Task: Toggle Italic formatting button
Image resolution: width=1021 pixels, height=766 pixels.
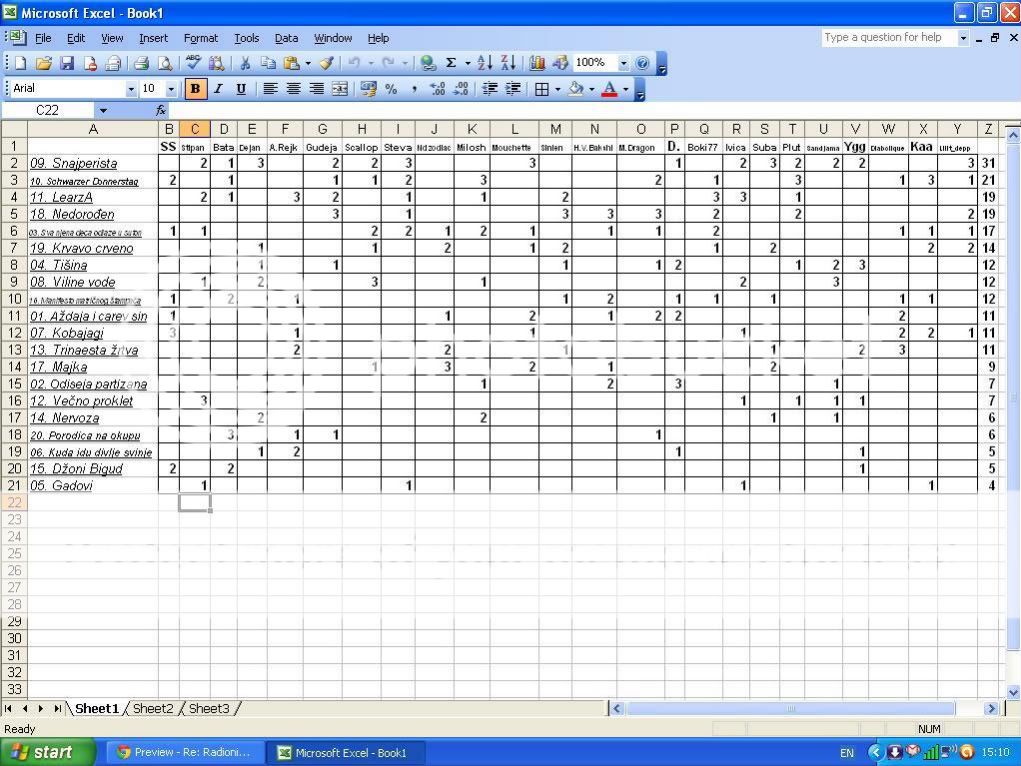Action: point(218,89)
